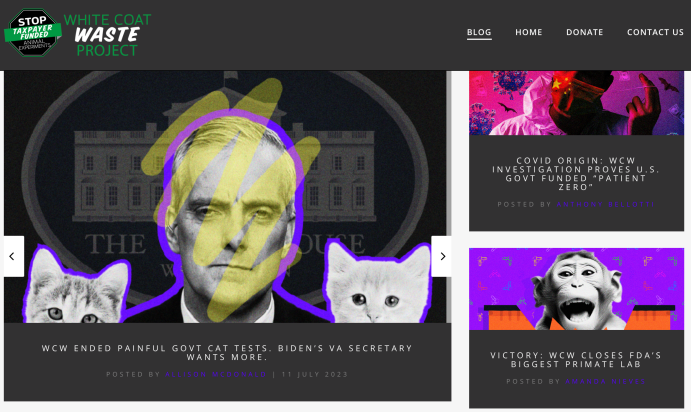691x412 pixels.
Task: Select Contact Us in navigation
Action: pyautogui.click(x=655, y=32)
